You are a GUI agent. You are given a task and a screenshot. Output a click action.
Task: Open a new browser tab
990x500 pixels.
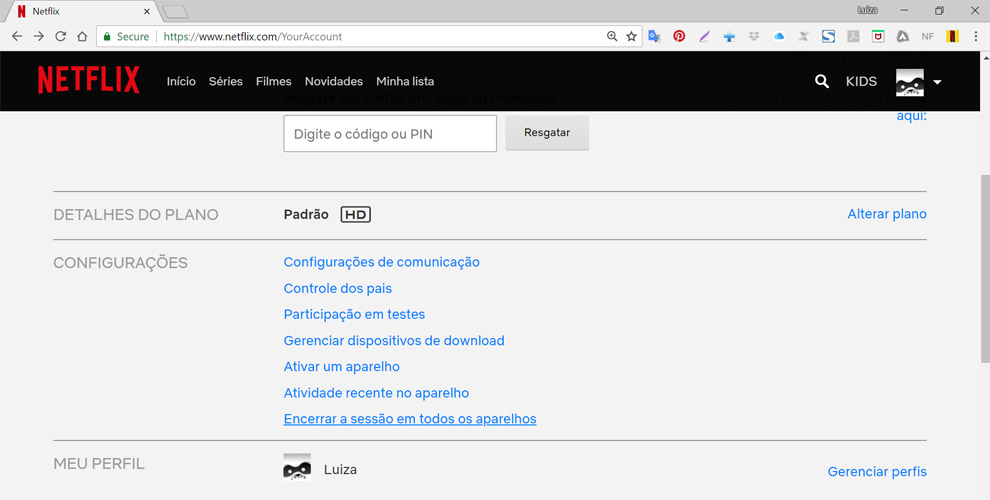coord(175,11)
